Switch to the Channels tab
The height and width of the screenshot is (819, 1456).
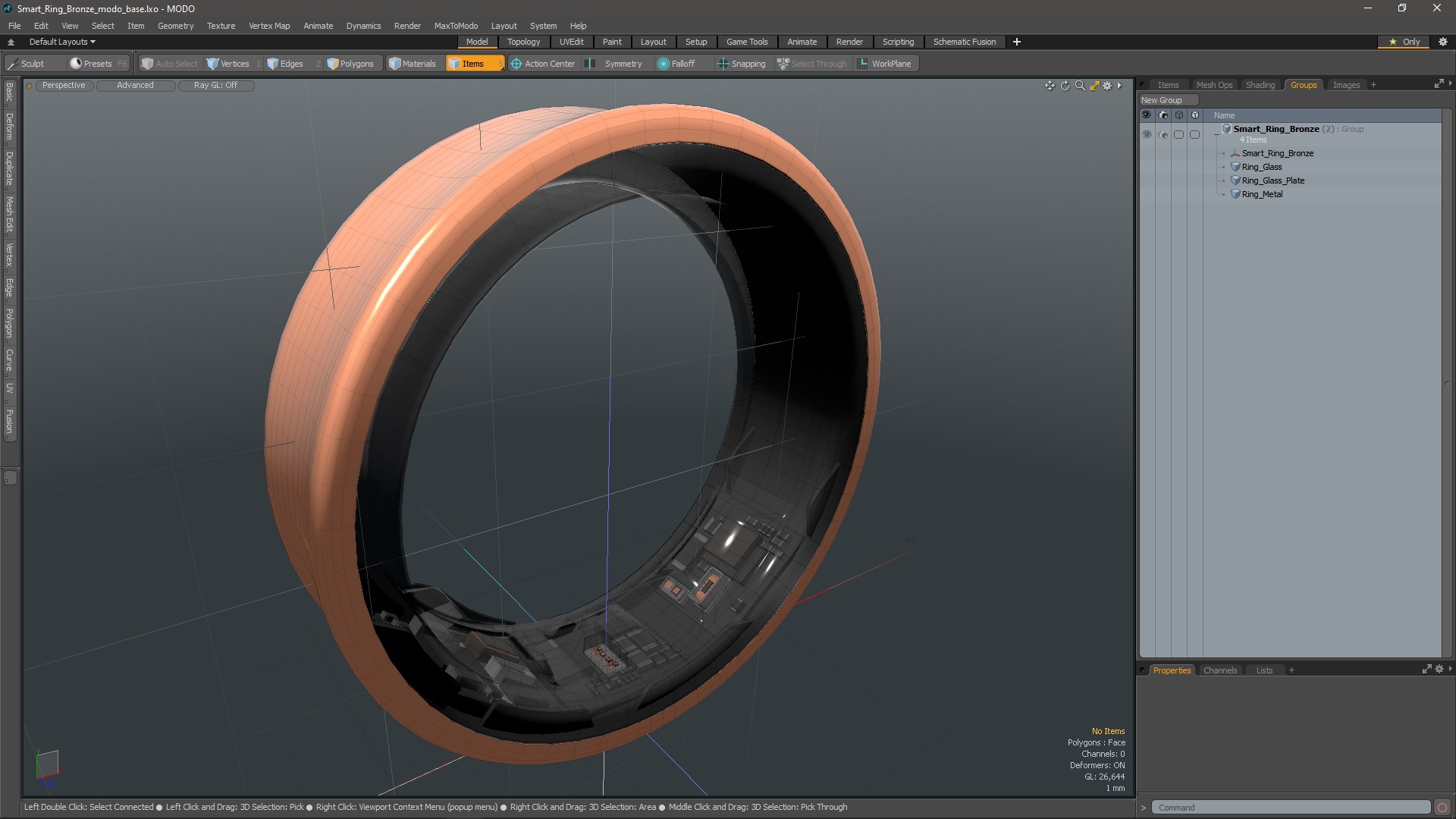pos(1219,670)
